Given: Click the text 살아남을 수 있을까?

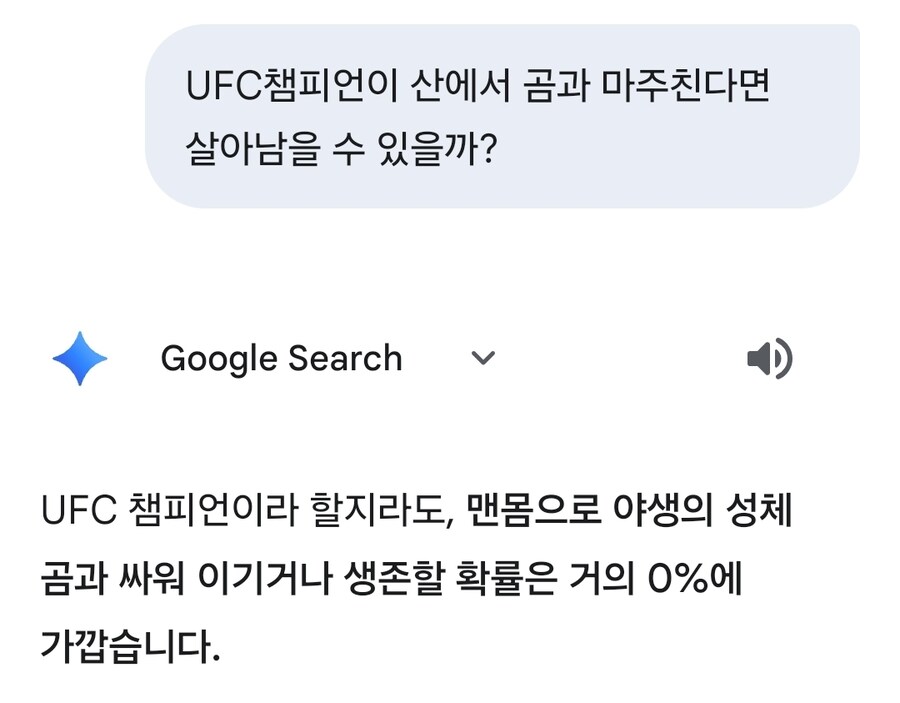Looking at the screenshot, I should [341, 149].
